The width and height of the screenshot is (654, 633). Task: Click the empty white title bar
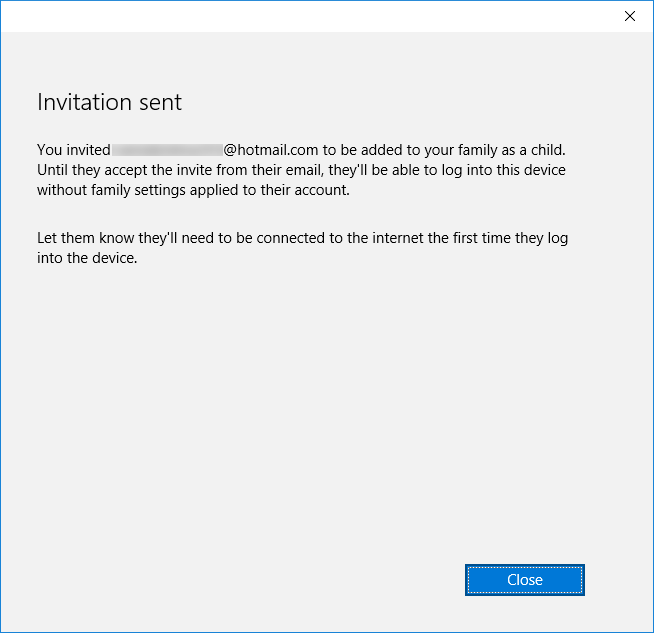tap(300, 16)
